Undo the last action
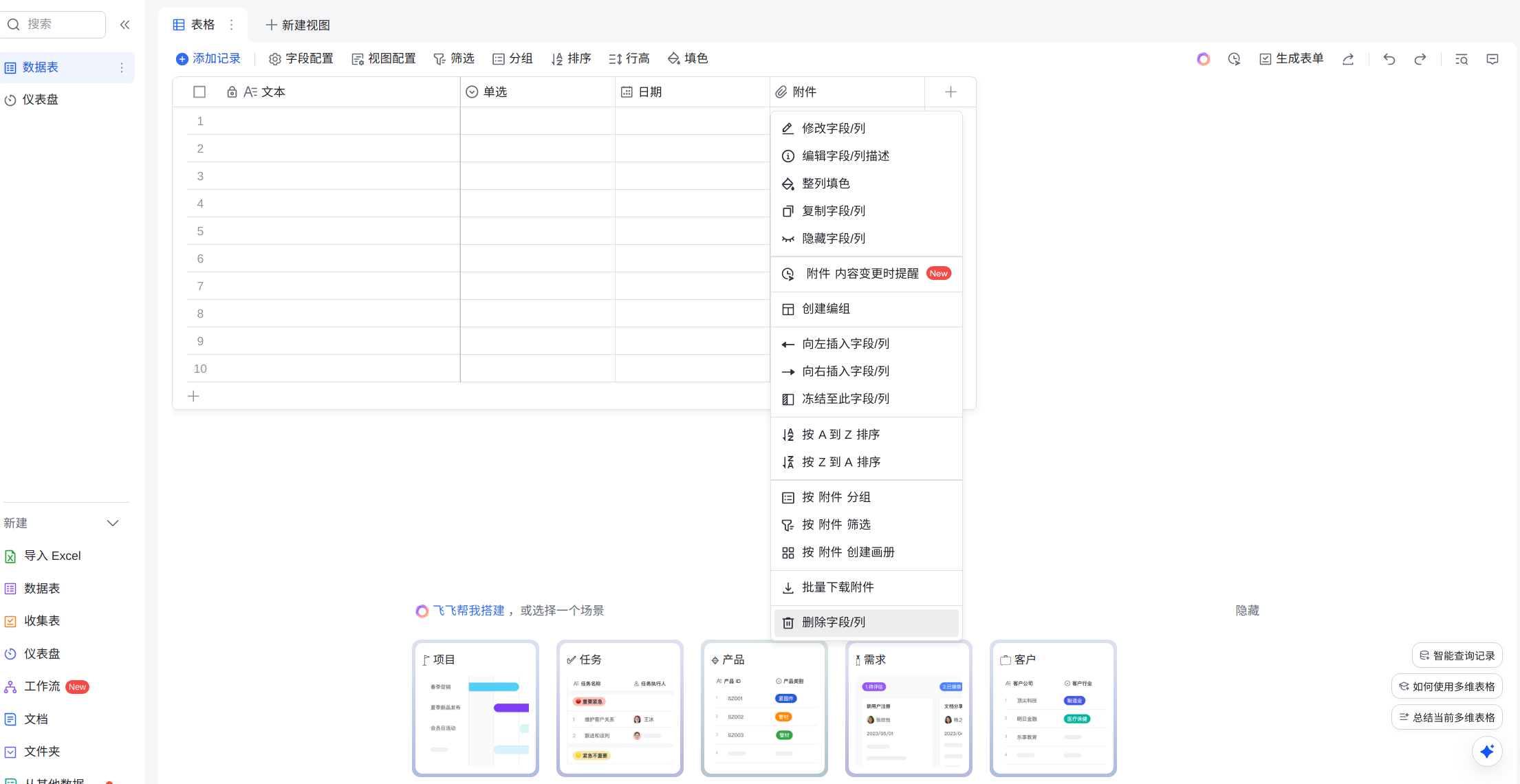Viewport: 1520px width, 784px height. [x=1389, y=59]
